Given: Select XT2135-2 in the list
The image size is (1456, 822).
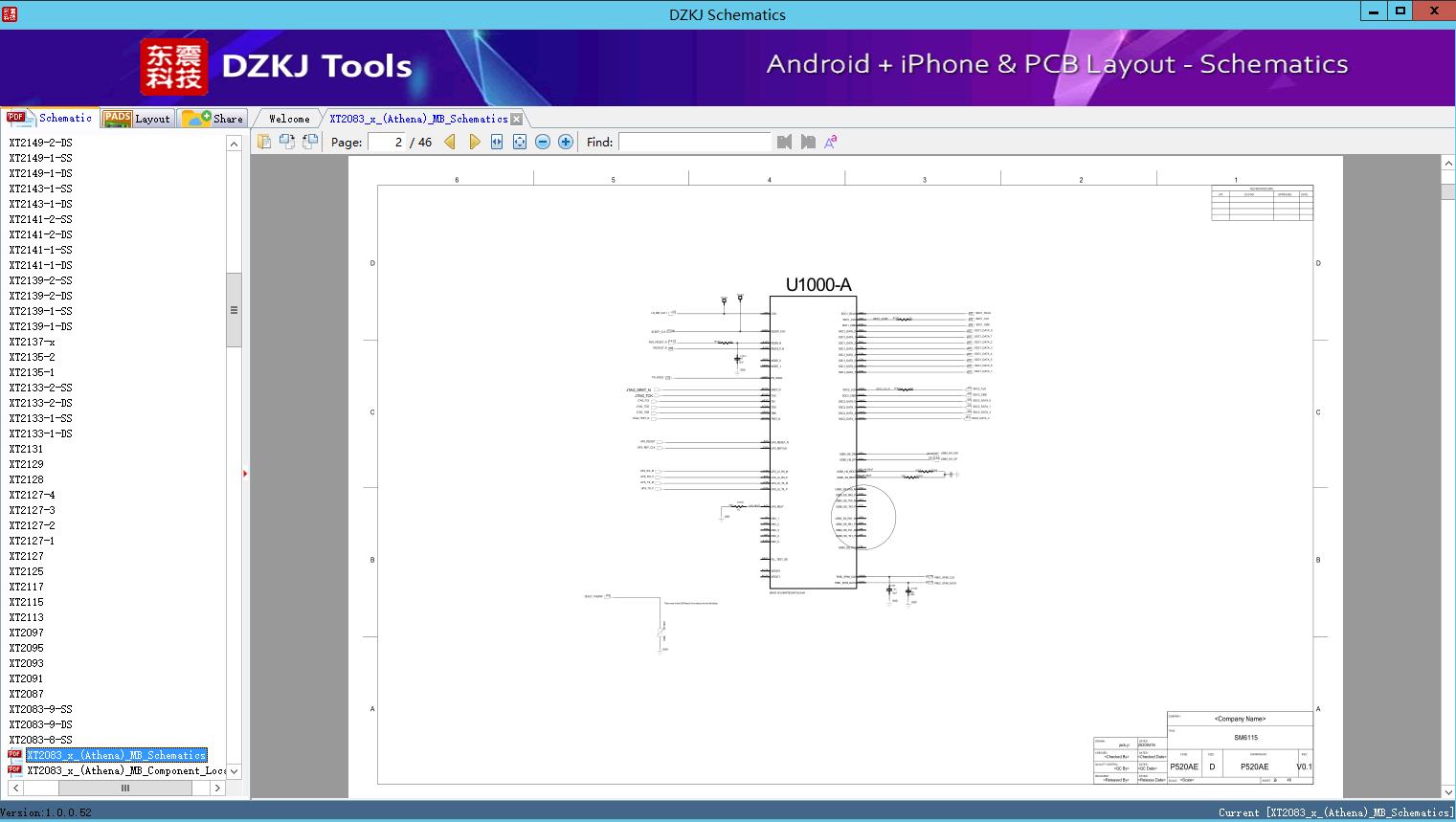Looking at the screenshot, I should pyautogui.click(x=32, y=357).
